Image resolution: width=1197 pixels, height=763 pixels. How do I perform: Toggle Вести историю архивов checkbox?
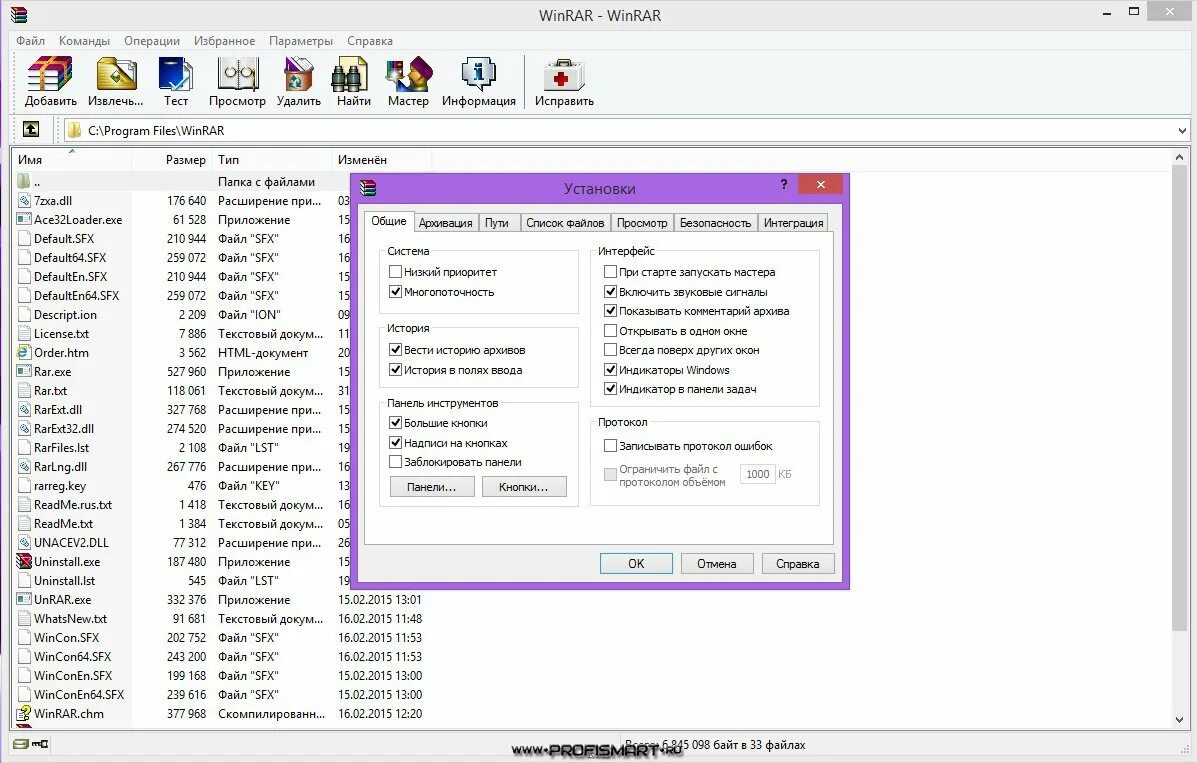[395, 350]
